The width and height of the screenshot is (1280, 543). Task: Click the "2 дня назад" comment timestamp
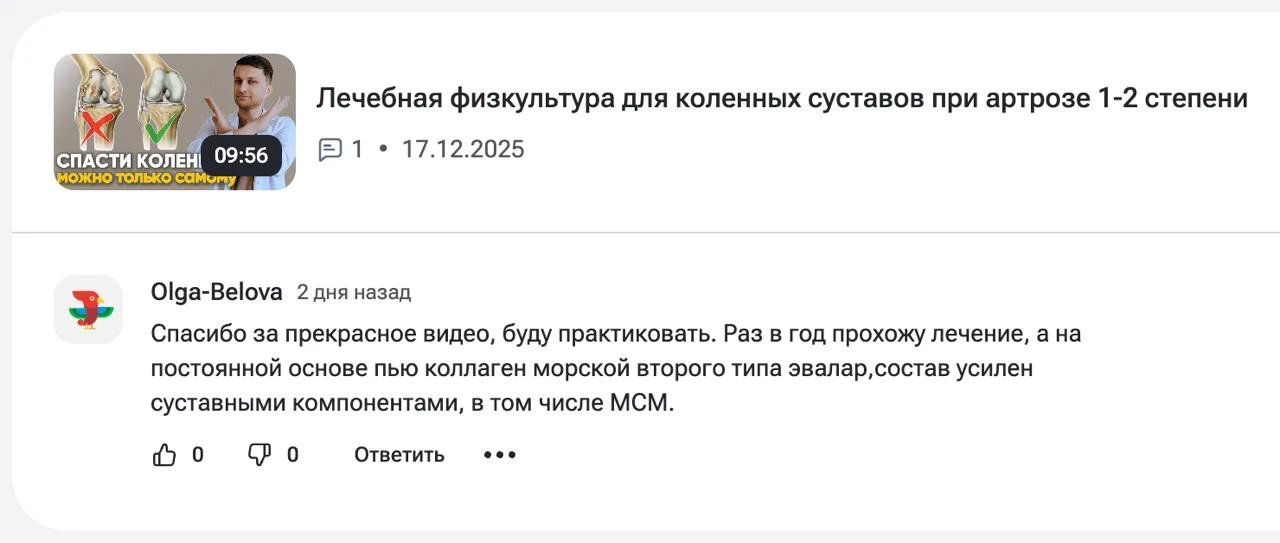pos(354,293)
